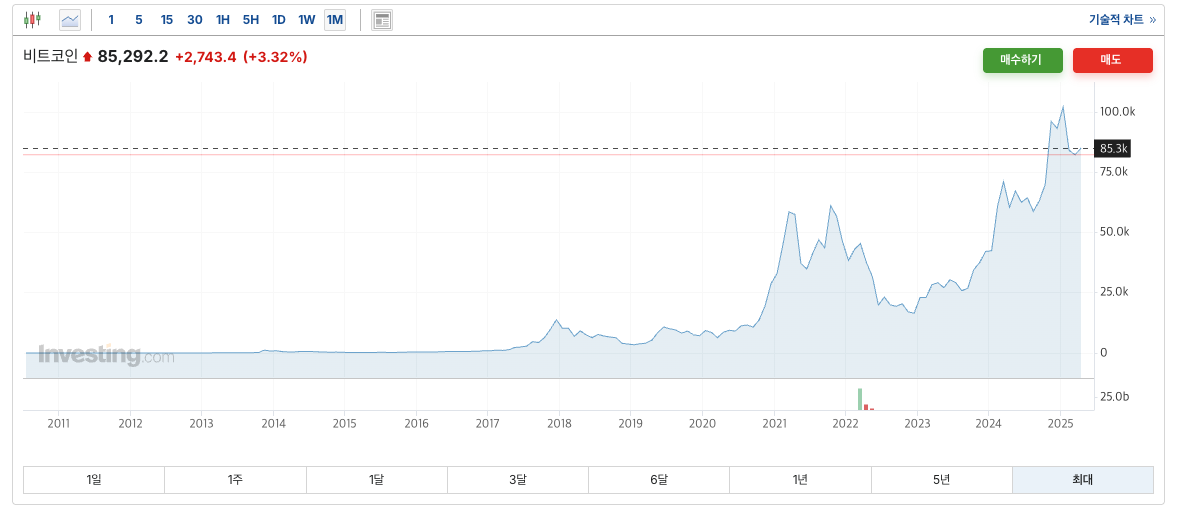Click the red up-arrow price indicator
Viewport: 1182px width, 517px height.
87,57
